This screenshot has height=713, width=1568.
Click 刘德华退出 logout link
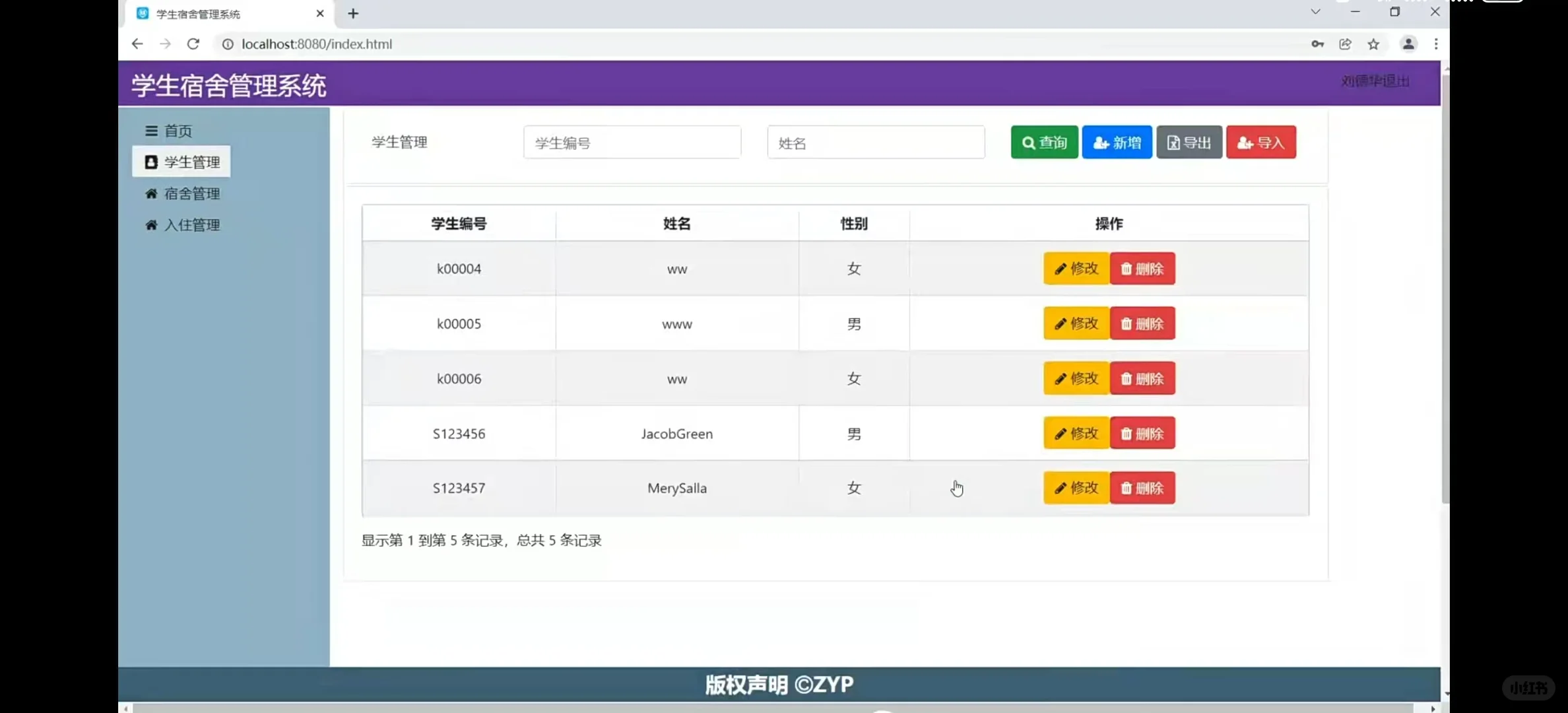coord(1375,81)
